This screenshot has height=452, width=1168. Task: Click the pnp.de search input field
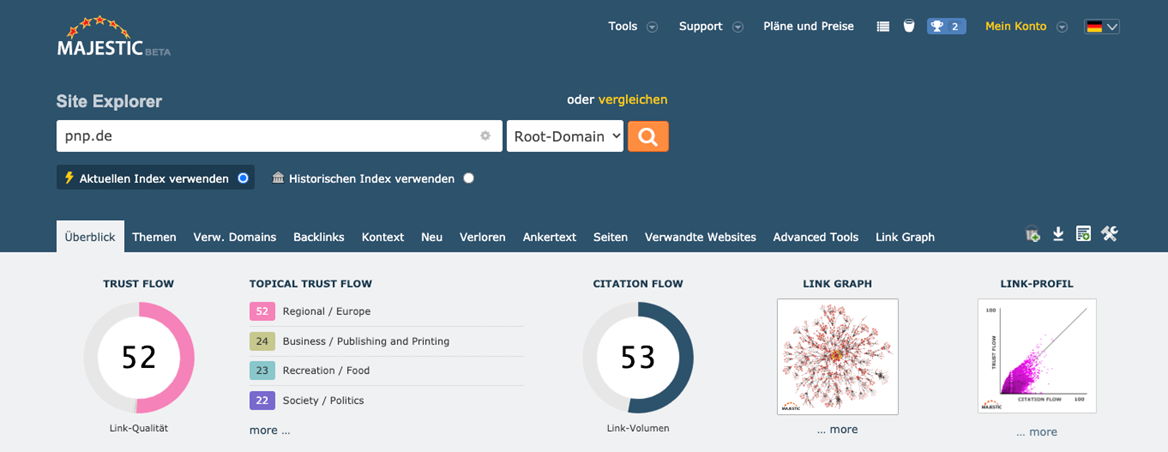pyautogui.click(x=279, y=136)
